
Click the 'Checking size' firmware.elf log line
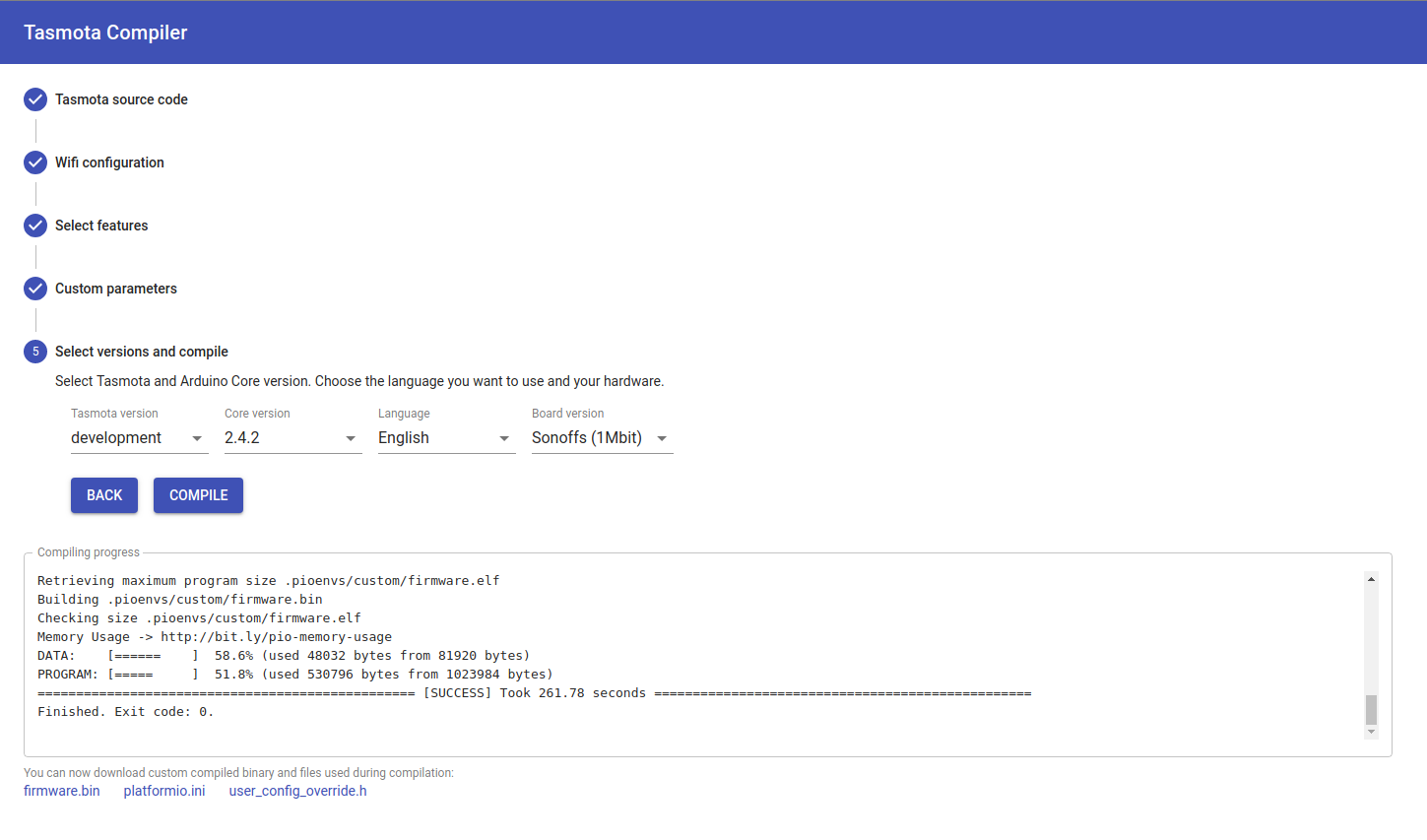pos(199,618)
